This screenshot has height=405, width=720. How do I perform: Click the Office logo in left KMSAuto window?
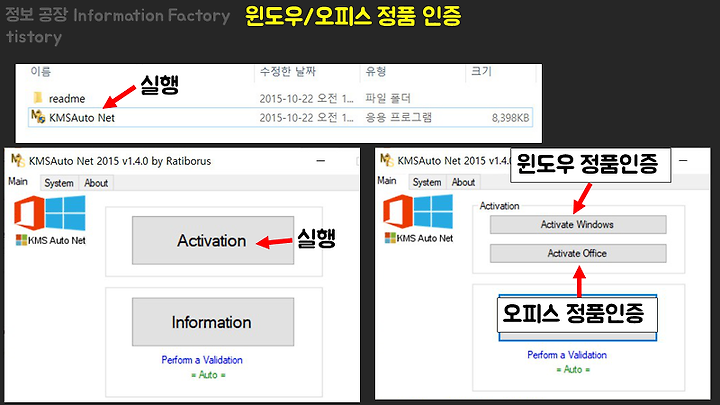pyautogui.click(x=29, y=213)
